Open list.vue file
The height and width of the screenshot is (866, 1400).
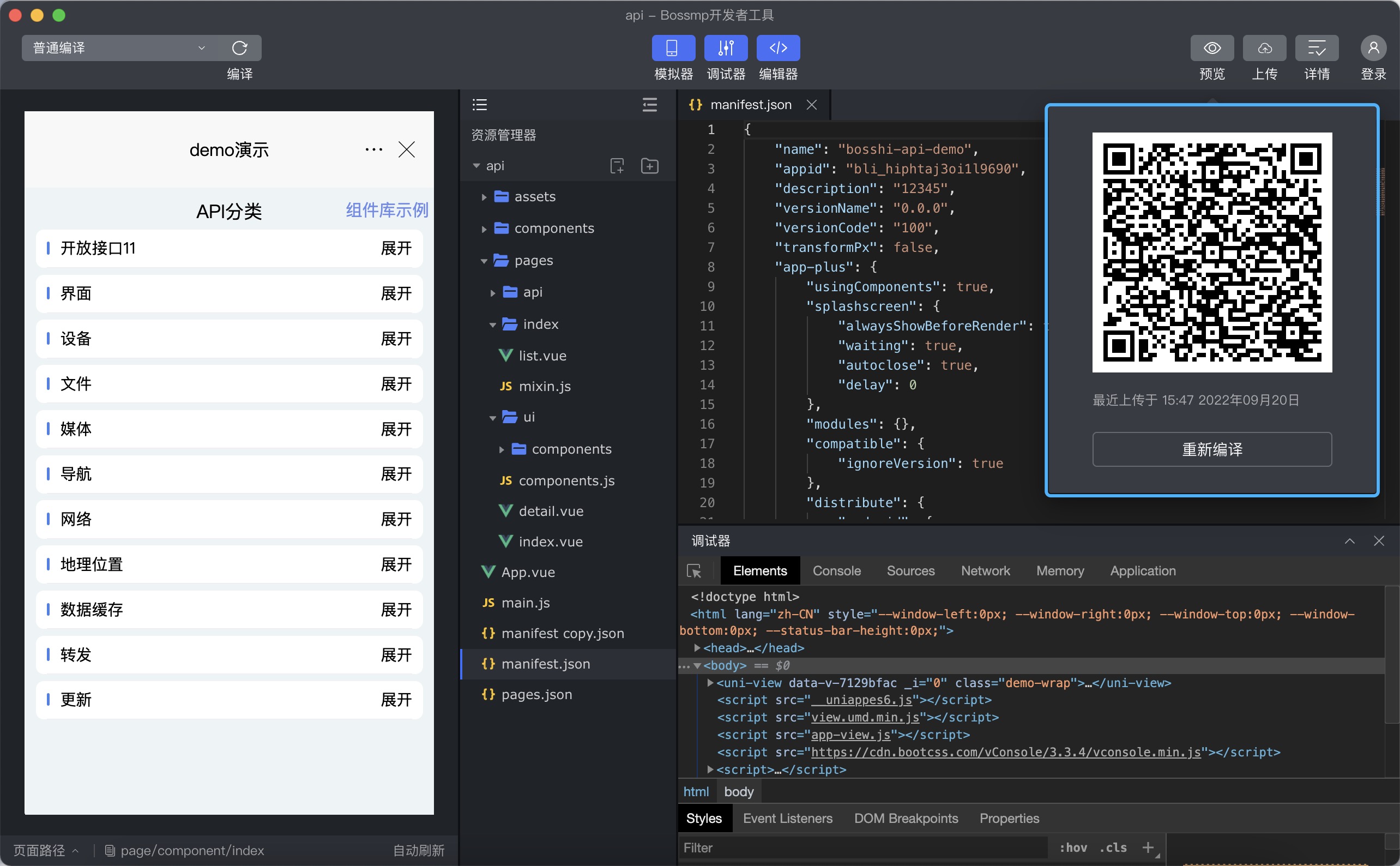tap(542, 356)
